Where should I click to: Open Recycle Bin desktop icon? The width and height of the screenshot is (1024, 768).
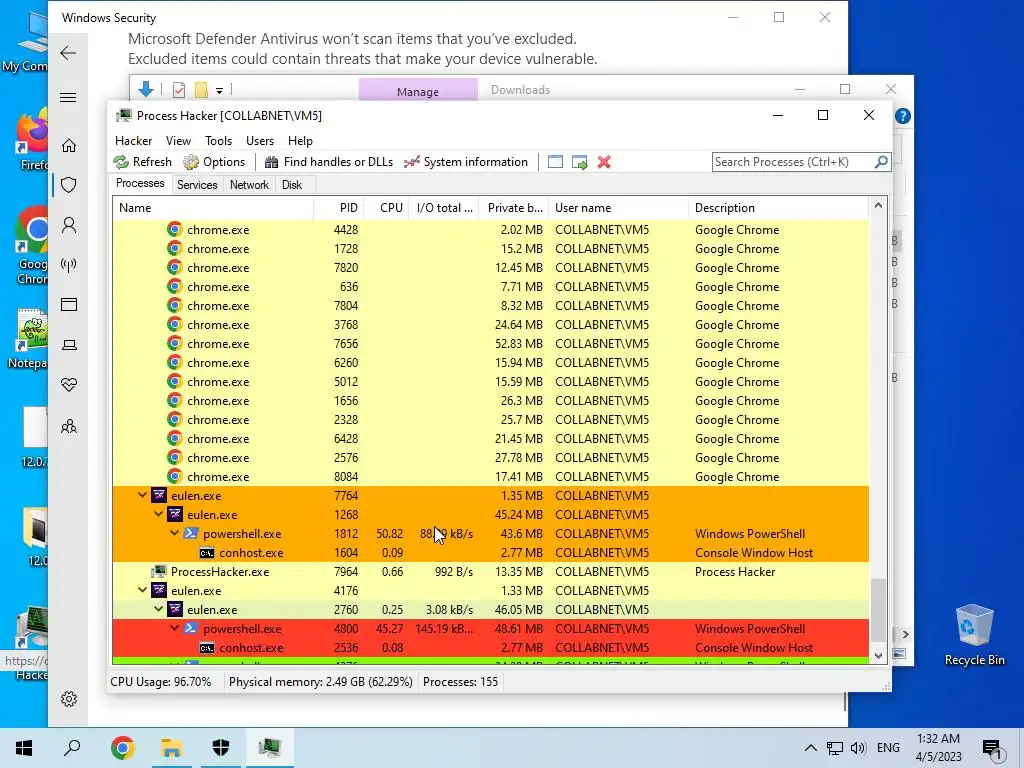point(974,633)
